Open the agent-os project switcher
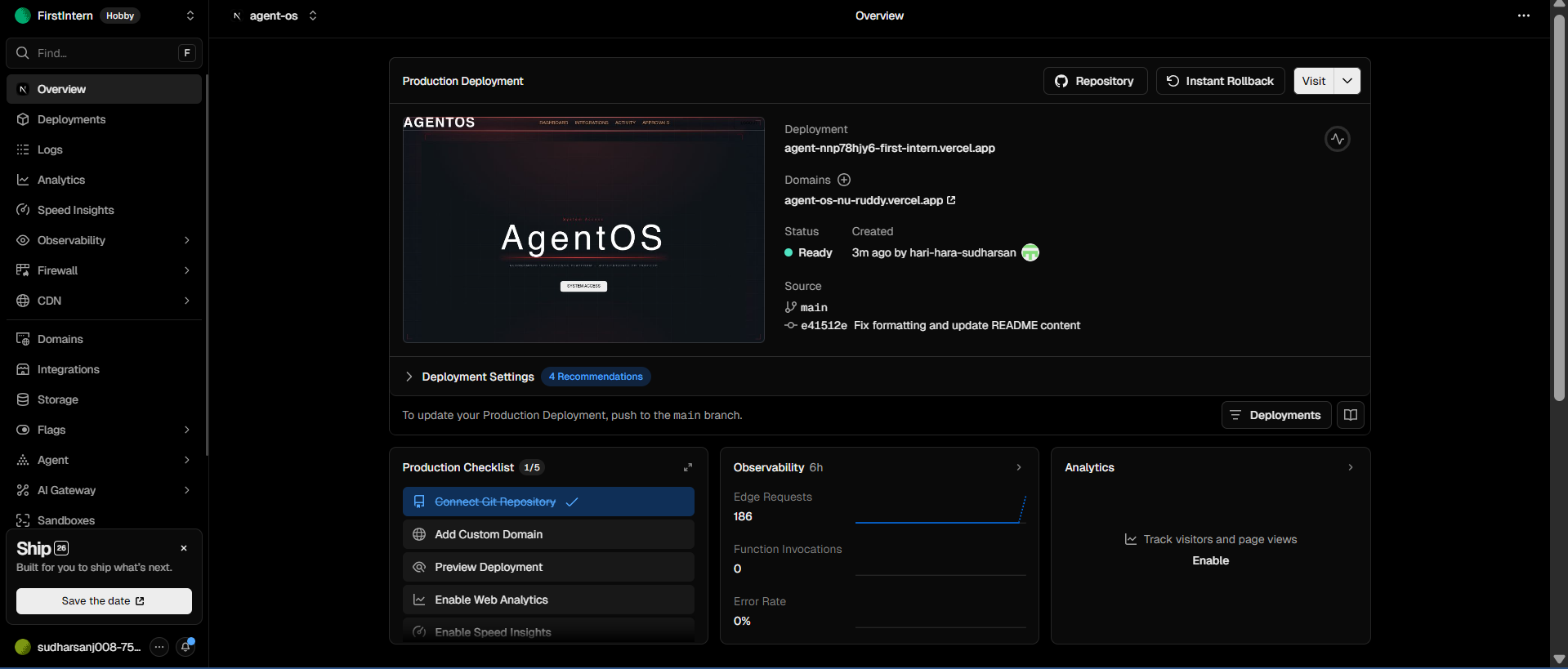Viewport: 1568px width, 669px height. pyautogui.click(x=313, y=16)
